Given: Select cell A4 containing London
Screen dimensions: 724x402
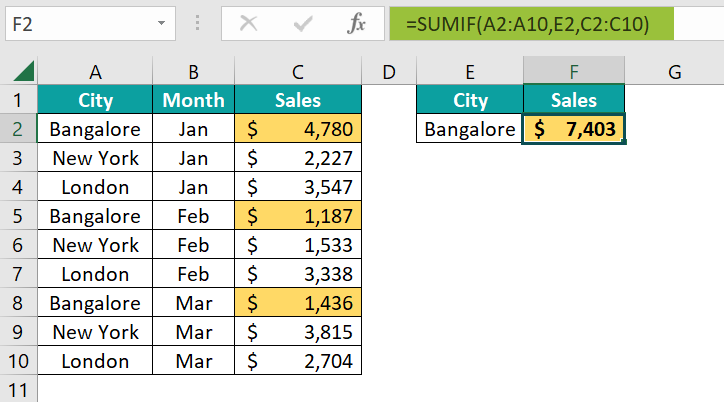Looking at the screenshot, I should pyautogui.click(x=95, y=187).
